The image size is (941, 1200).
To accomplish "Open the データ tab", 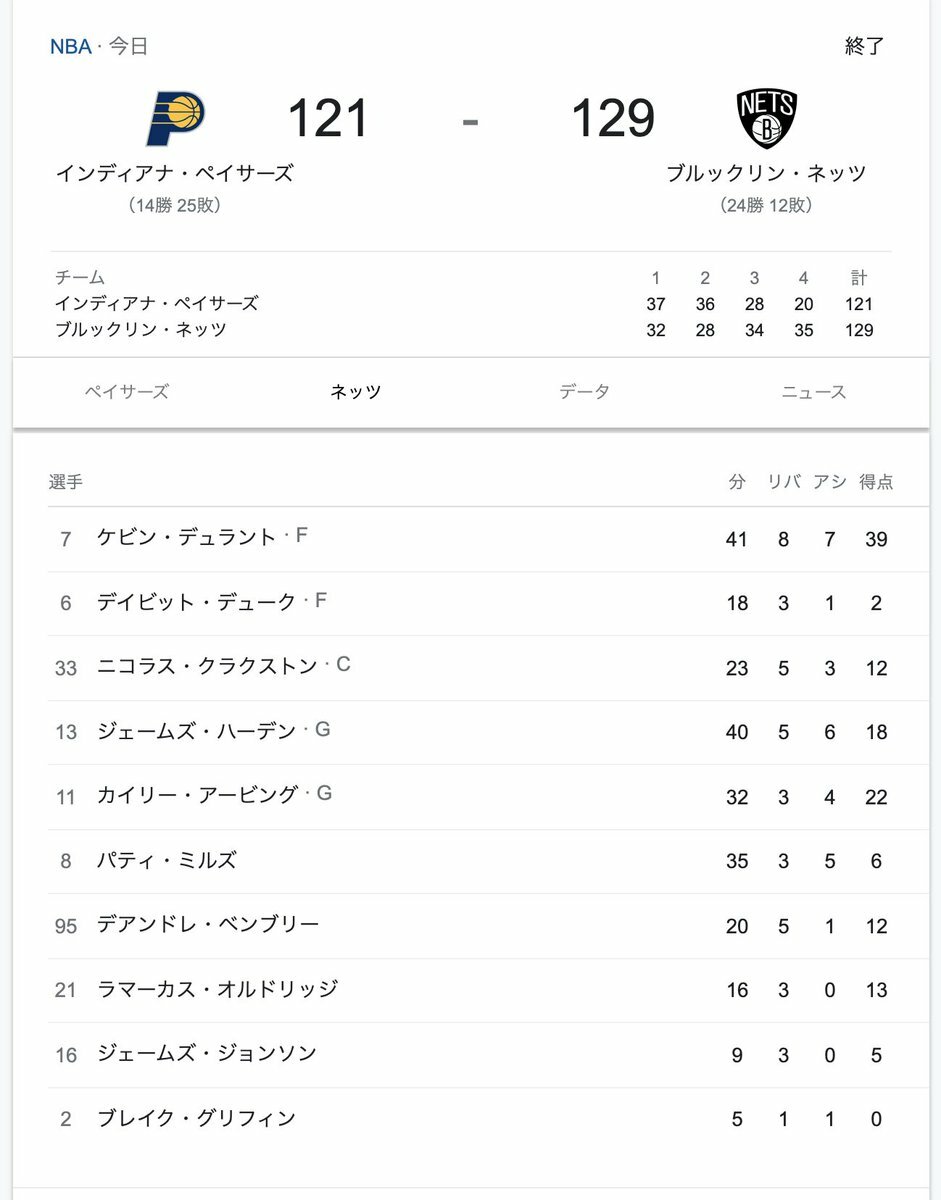I will (x=585, y=392).
